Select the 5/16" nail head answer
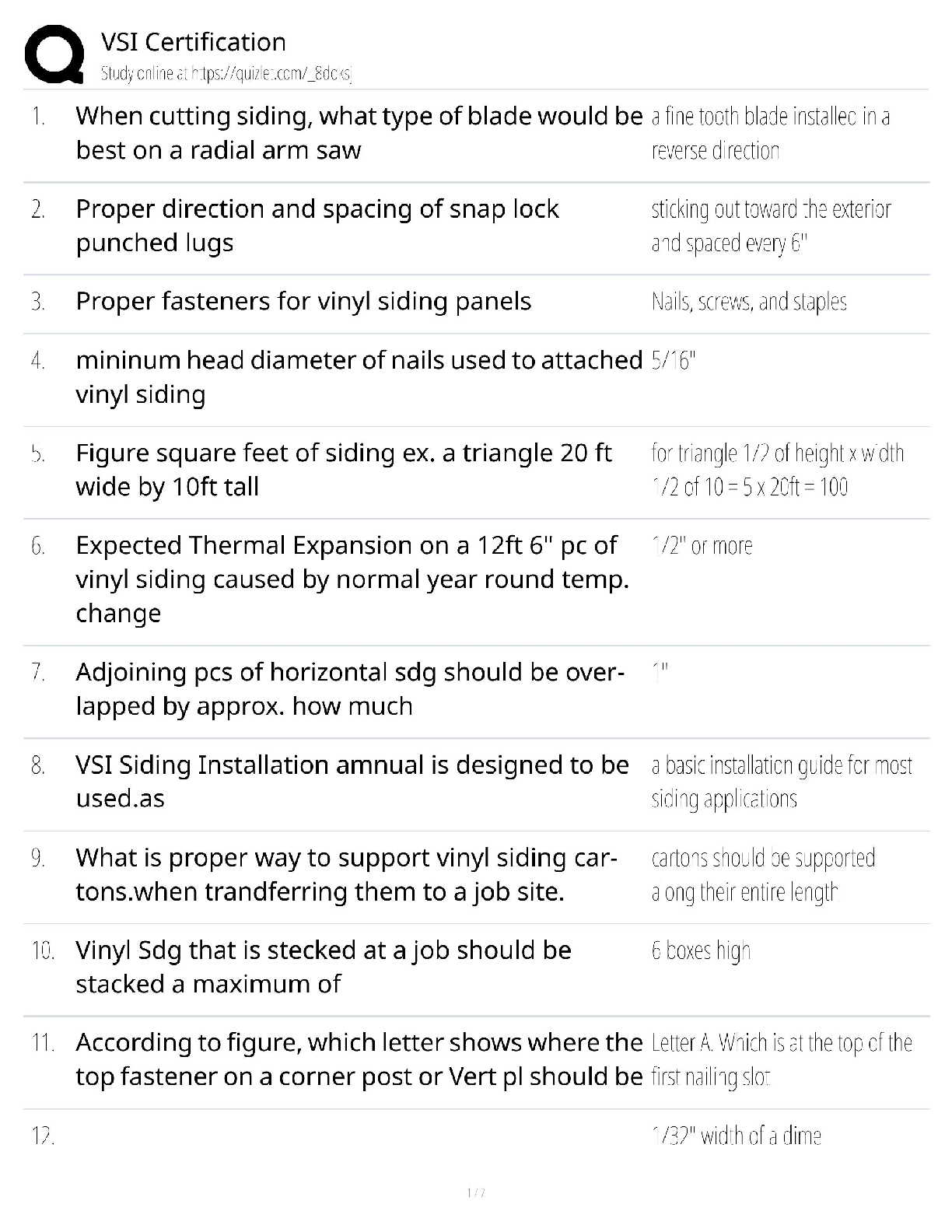The image size is (952, 1232). click(x=674, y=361)
